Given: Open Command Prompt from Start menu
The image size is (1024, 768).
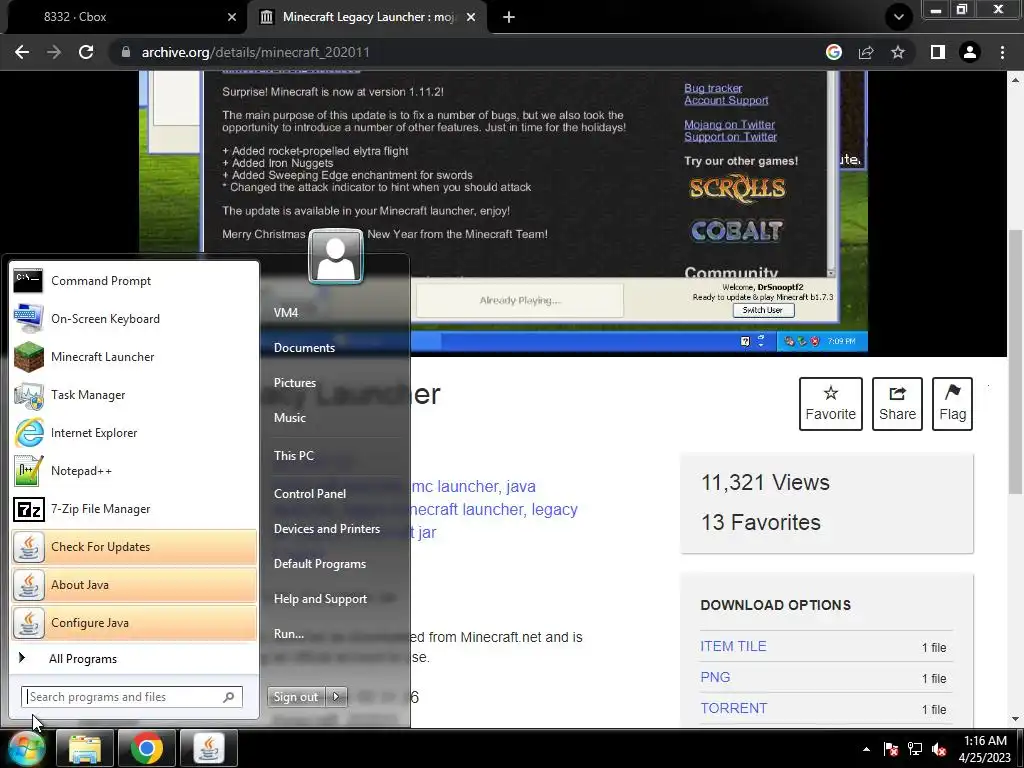Looking at the screenshot, I should point(134,281).
